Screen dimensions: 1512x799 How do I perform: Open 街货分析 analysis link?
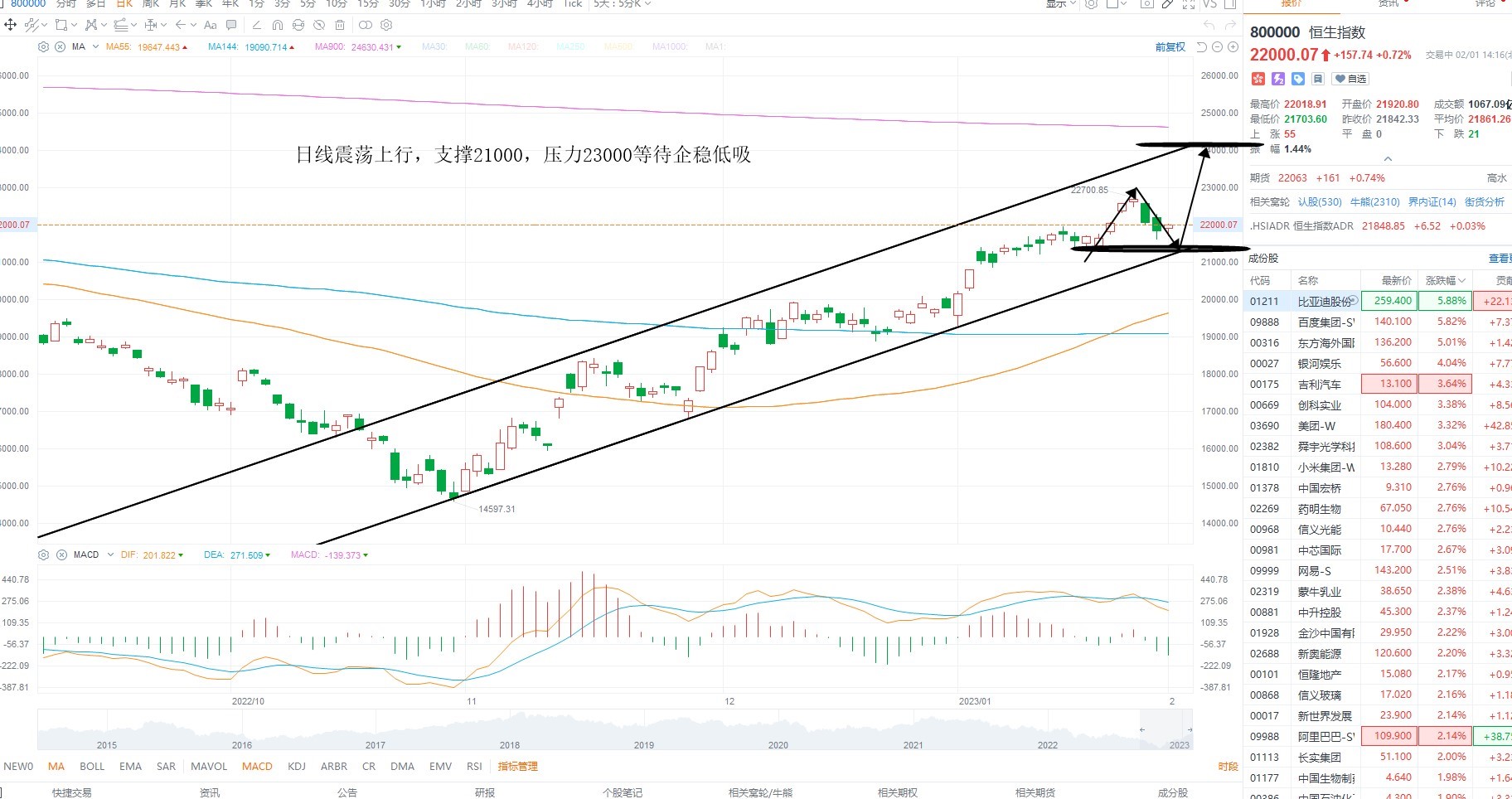(x=1485, y=202)
